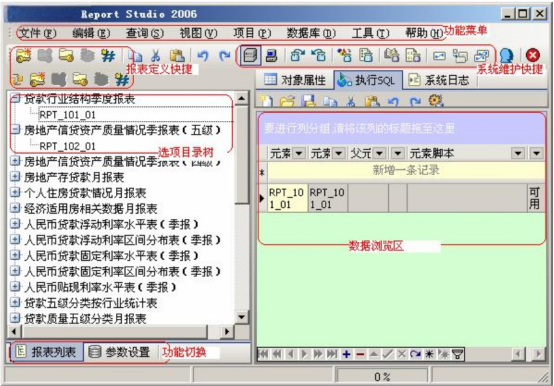Create new SQL script in the 执行SQL toolbar

click(266, 101)
